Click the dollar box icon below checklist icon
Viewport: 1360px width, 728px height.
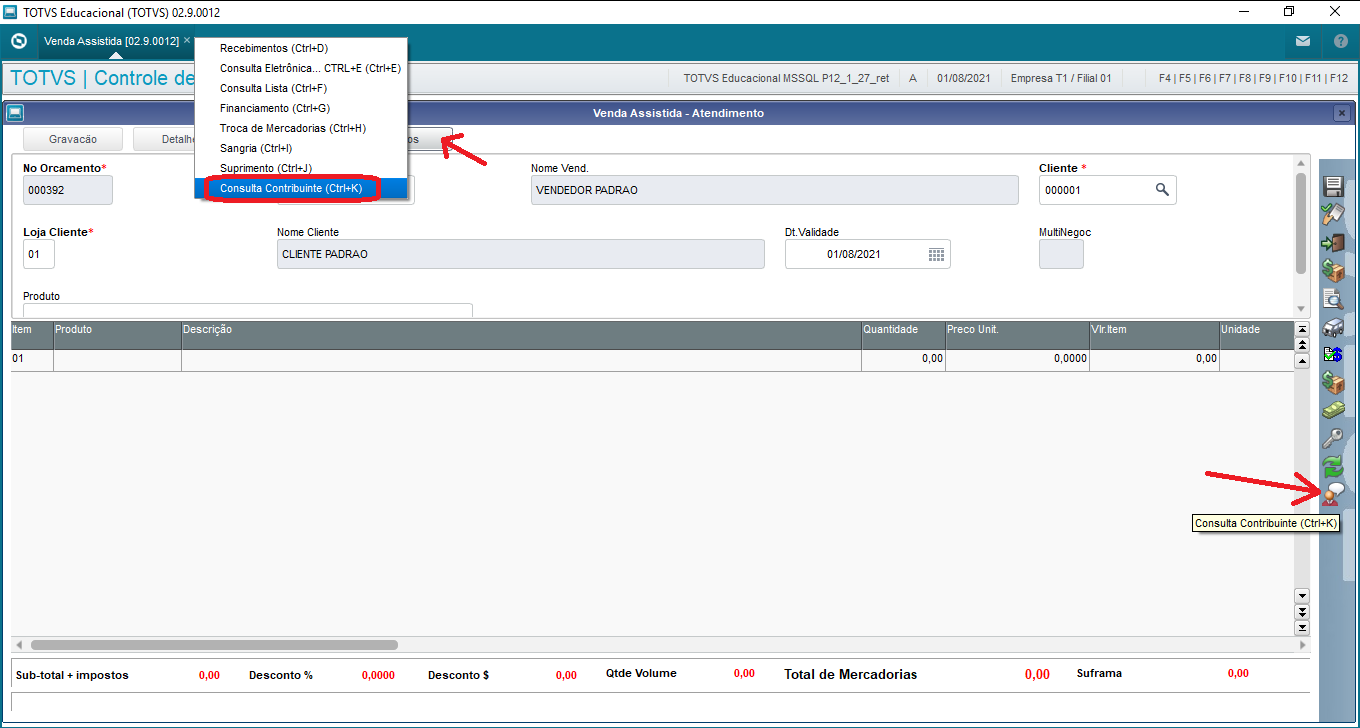tap(1333, 382)
